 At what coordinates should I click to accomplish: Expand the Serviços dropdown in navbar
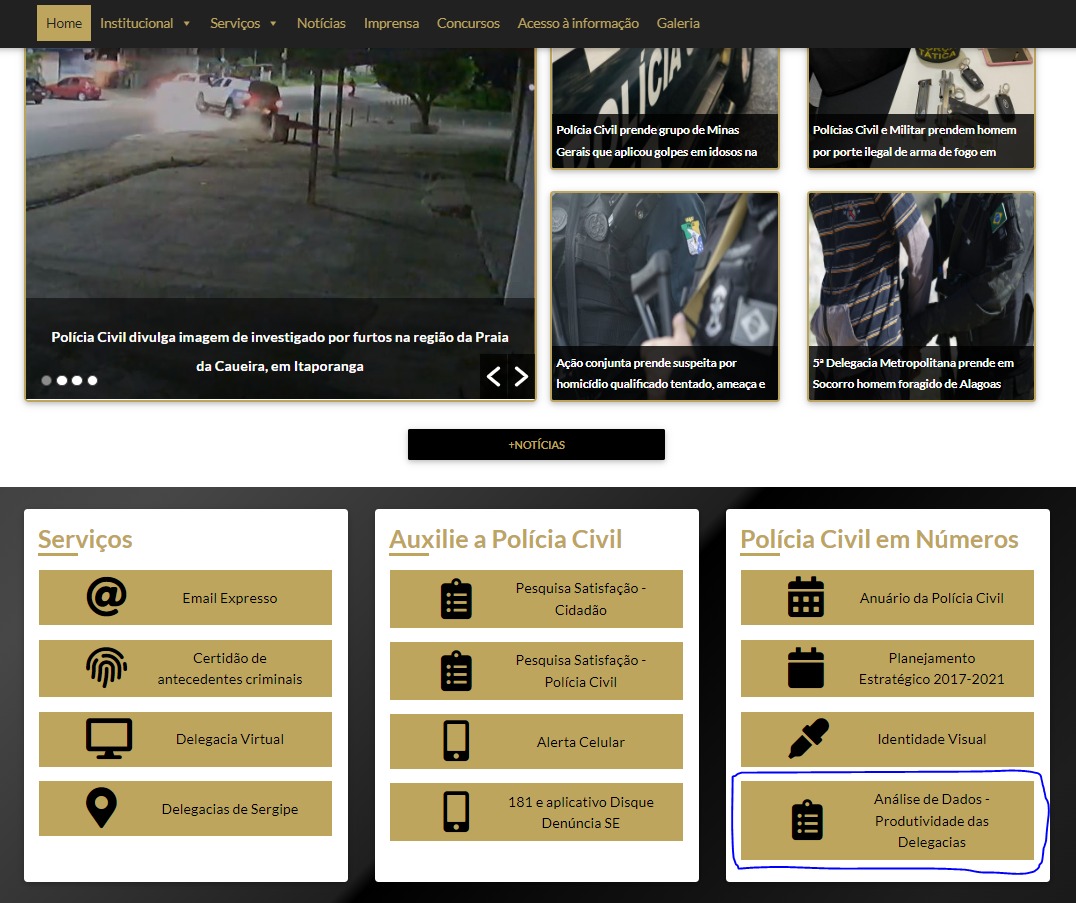pos(243,23)
